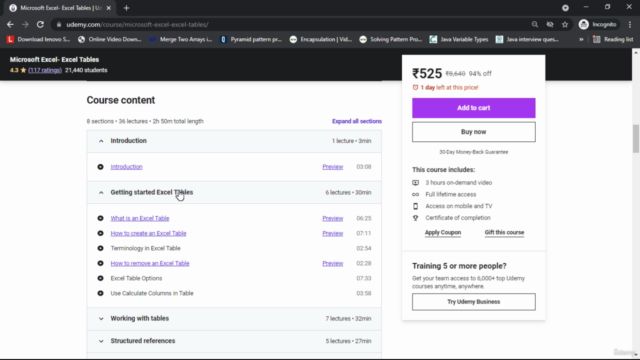The image size is (640, 360).
Task: Click the play icon beside Terminology in Excel Table
Action: point(100,248)
